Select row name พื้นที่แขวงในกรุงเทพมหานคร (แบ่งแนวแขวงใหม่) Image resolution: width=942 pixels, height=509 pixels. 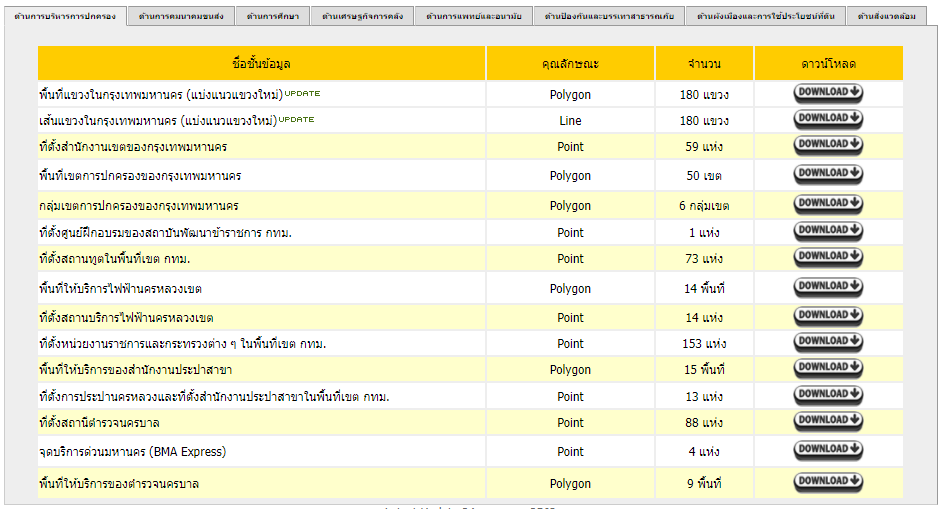point(160,95)
